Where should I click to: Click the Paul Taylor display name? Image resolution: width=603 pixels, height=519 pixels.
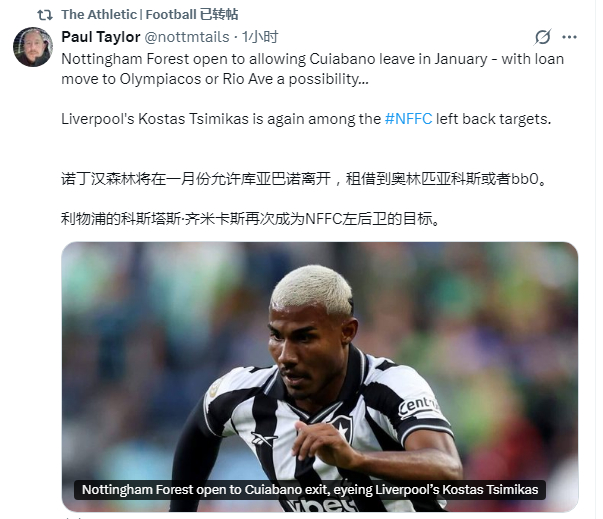click(101, 37)
